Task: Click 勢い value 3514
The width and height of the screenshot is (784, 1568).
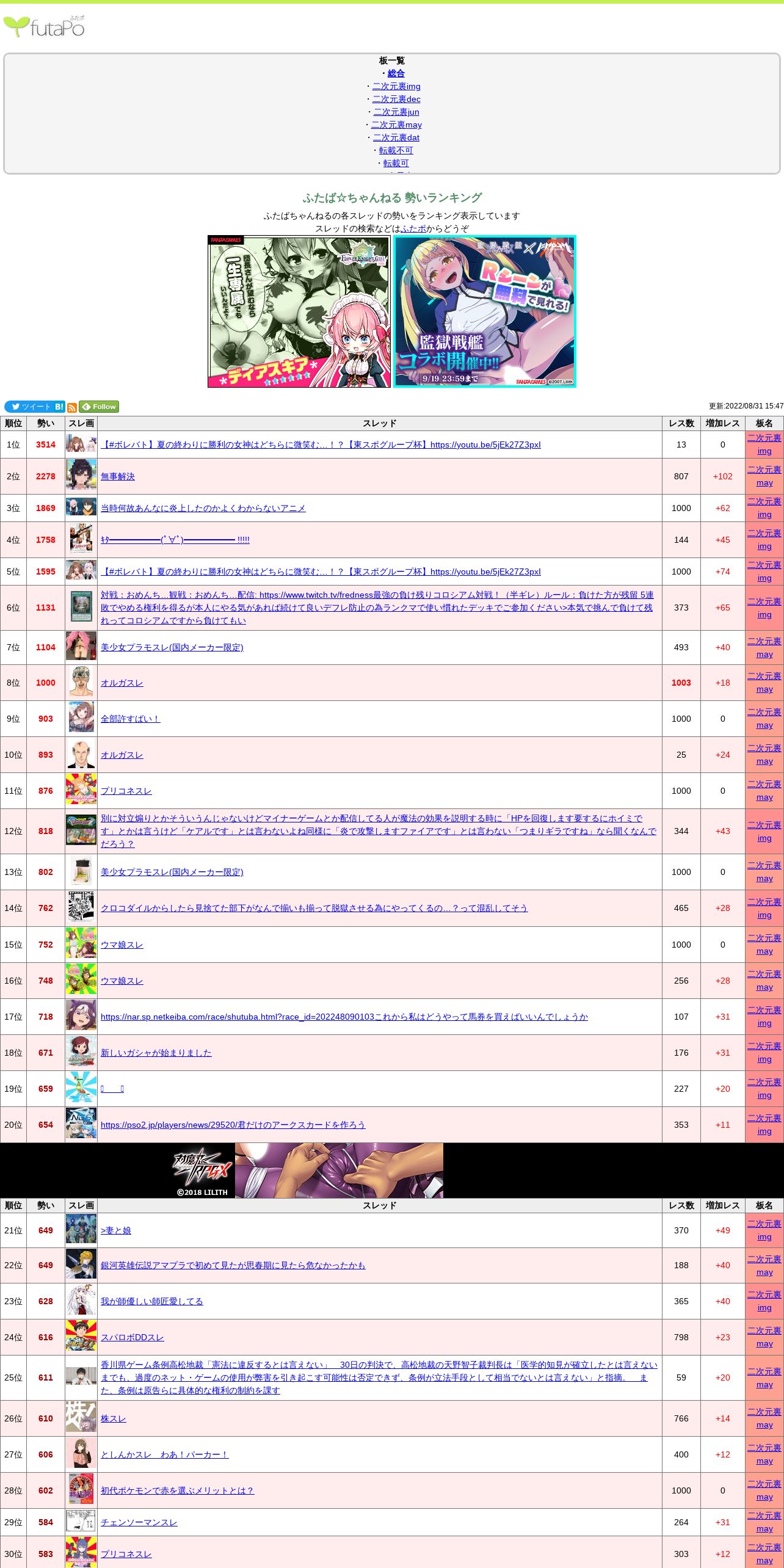Action: [x=46, y=445]
